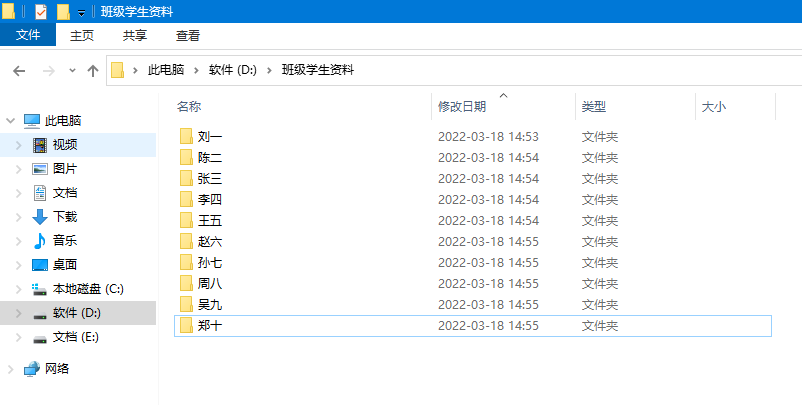Select the 刘一 folder icon
This screenshot has height=405, width=802.
[x=186, y=137]
